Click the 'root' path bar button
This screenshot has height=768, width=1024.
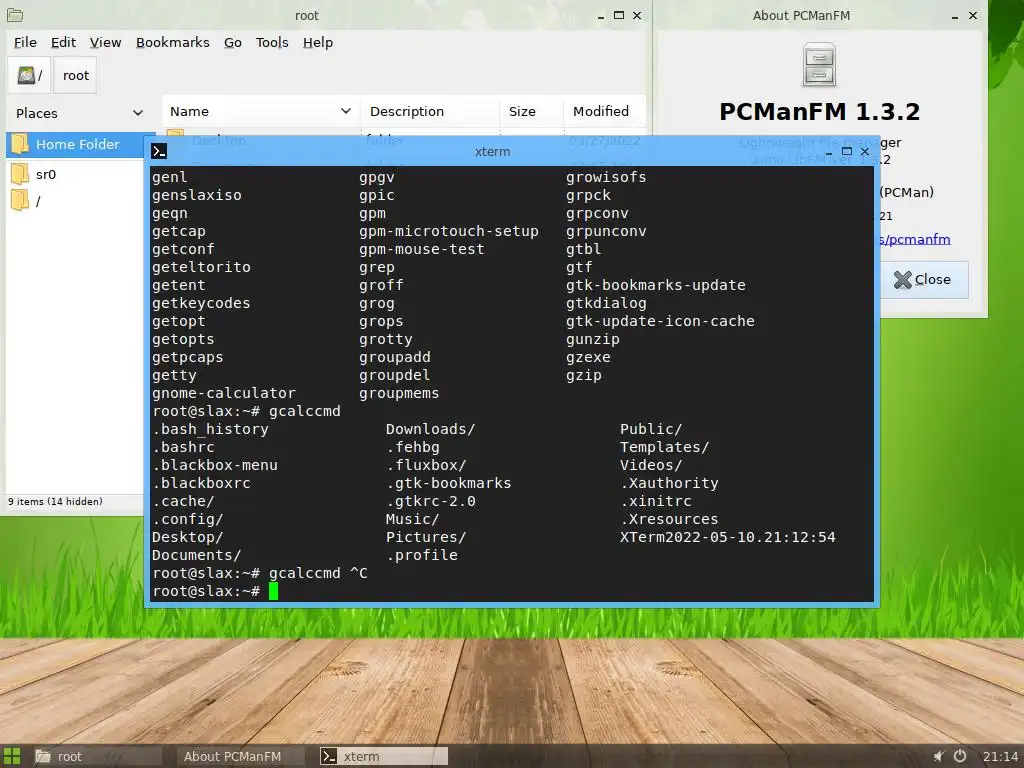pos(75,75)
